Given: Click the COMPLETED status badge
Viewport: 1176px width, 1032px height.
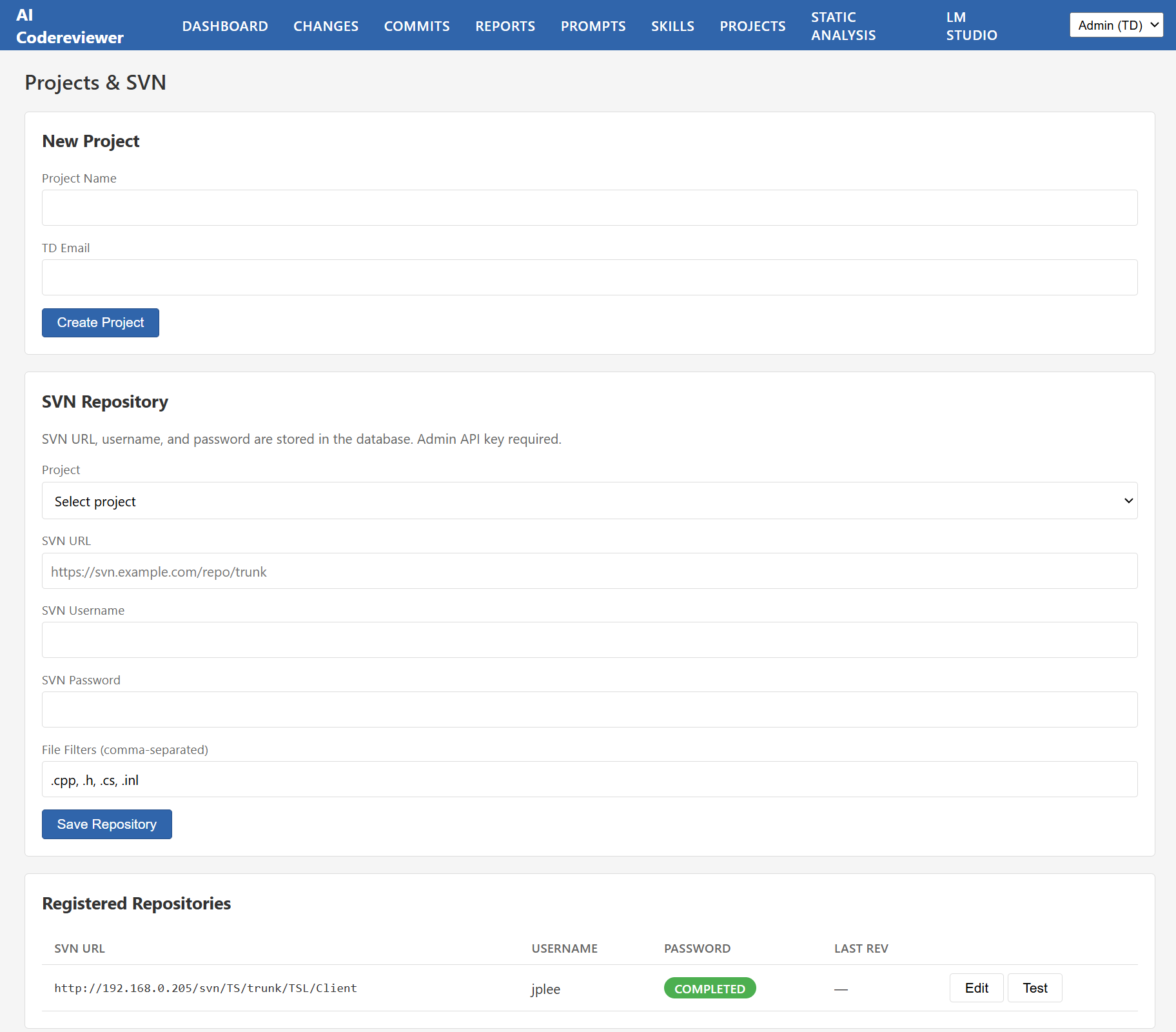Looking at the screenshot, I should 710,988.
